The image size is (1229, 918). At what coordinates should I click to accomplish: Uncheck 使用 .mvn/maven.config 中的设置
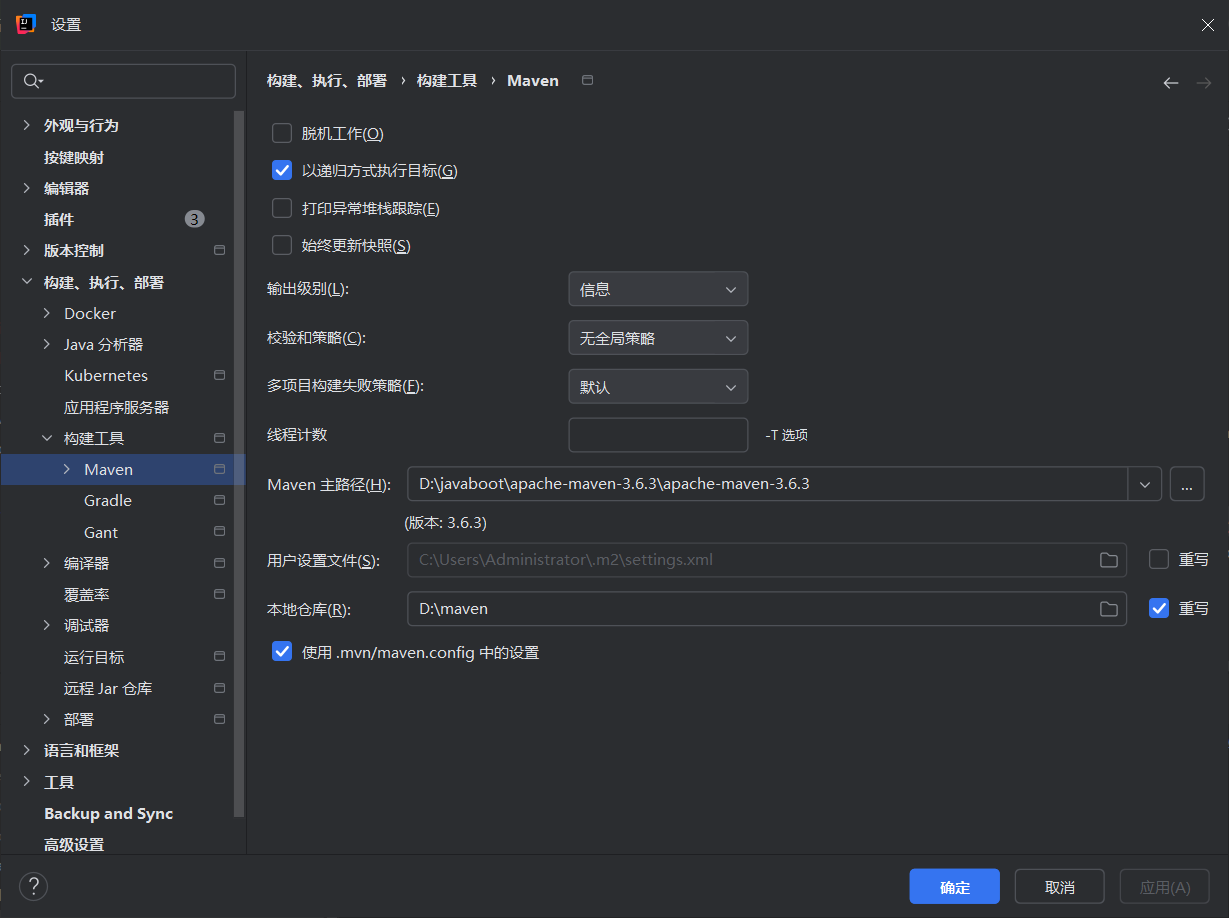coord(282,652)
